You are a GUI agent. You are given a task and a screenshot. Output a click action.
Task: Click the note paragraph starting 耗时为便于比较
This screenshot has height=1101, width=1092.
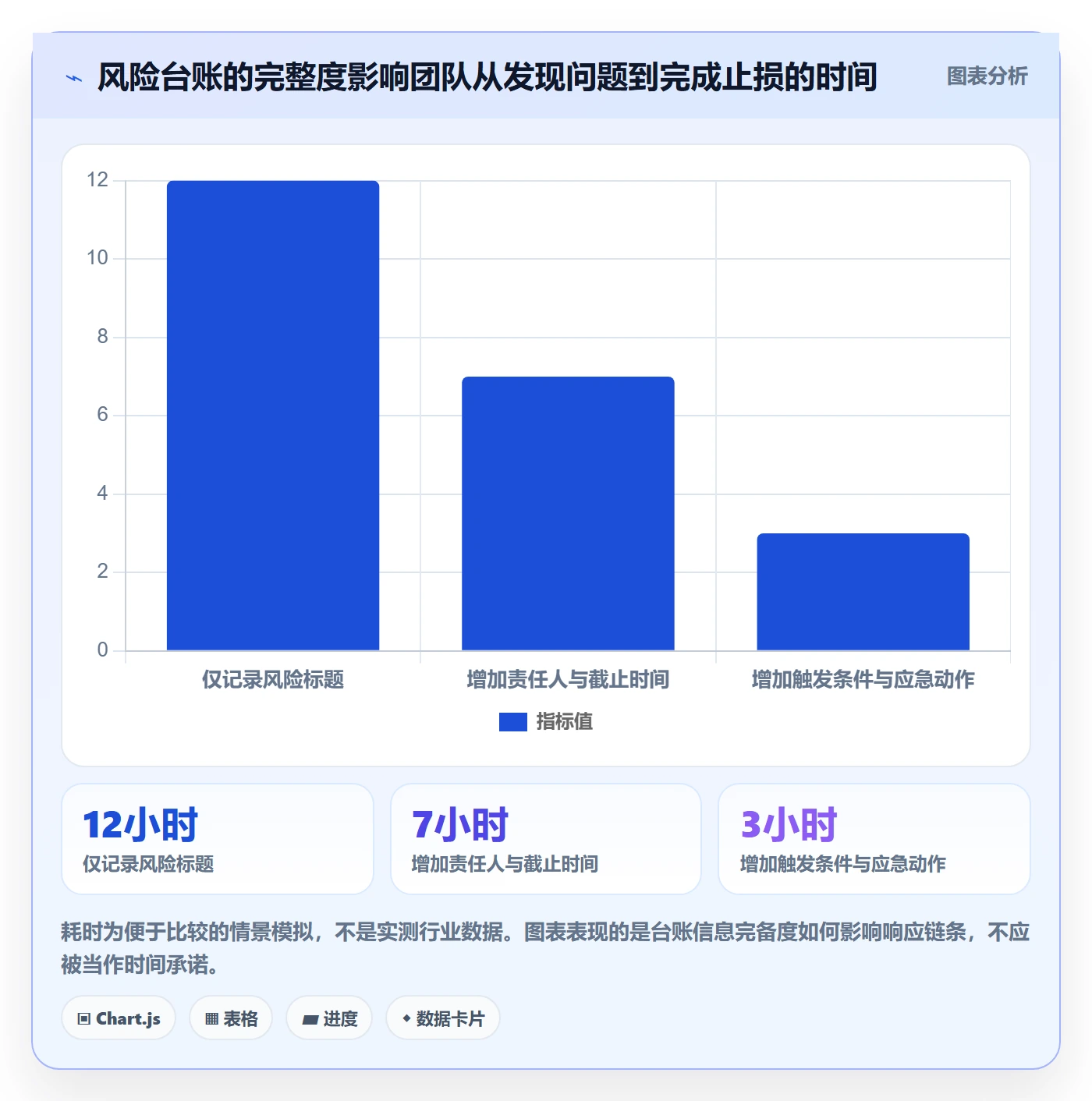(x=546, y=948)
